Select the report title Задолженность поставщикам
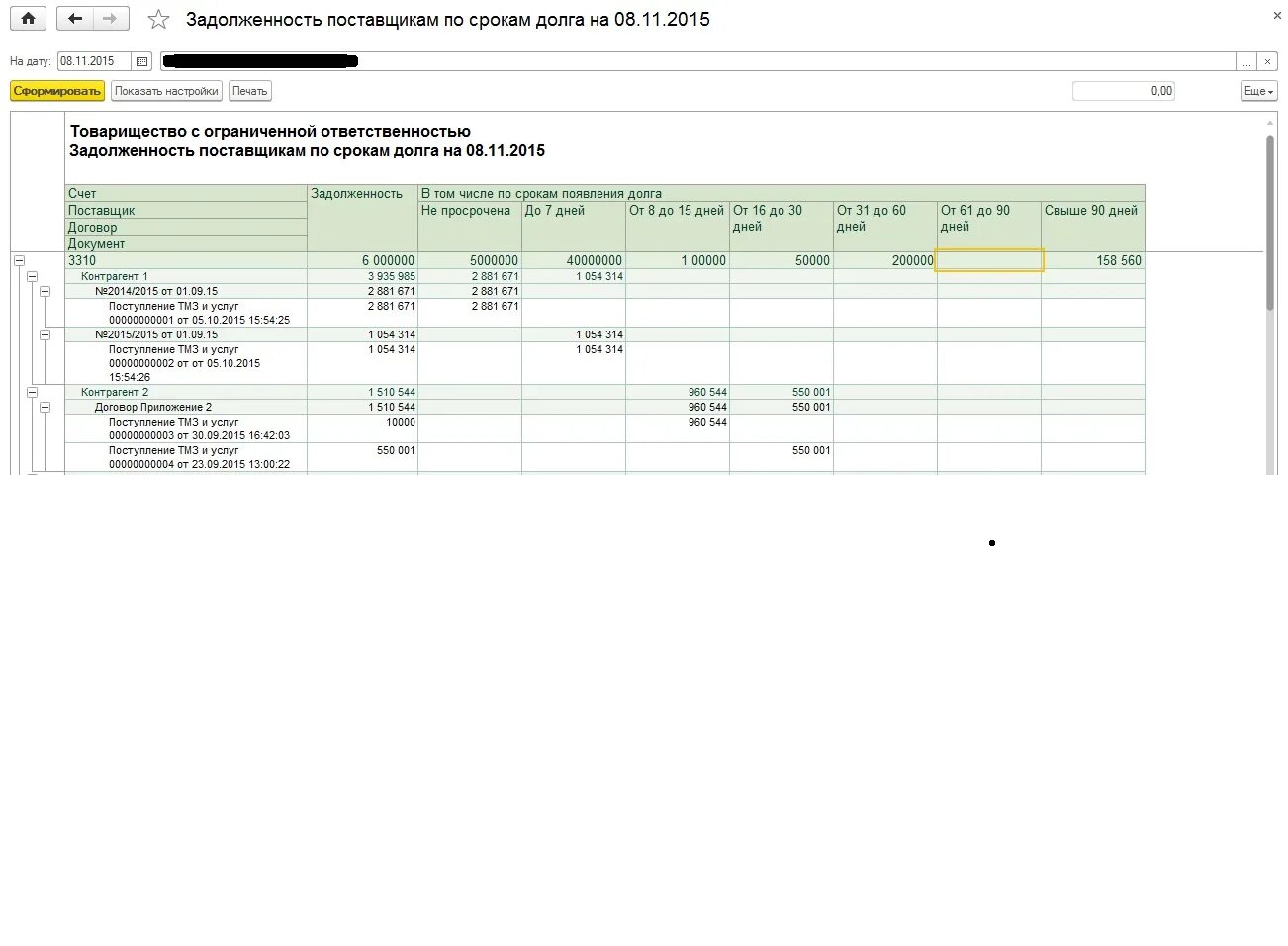Image resolution: width=1288 pixels, height=946 pixels. click(307, 150)
